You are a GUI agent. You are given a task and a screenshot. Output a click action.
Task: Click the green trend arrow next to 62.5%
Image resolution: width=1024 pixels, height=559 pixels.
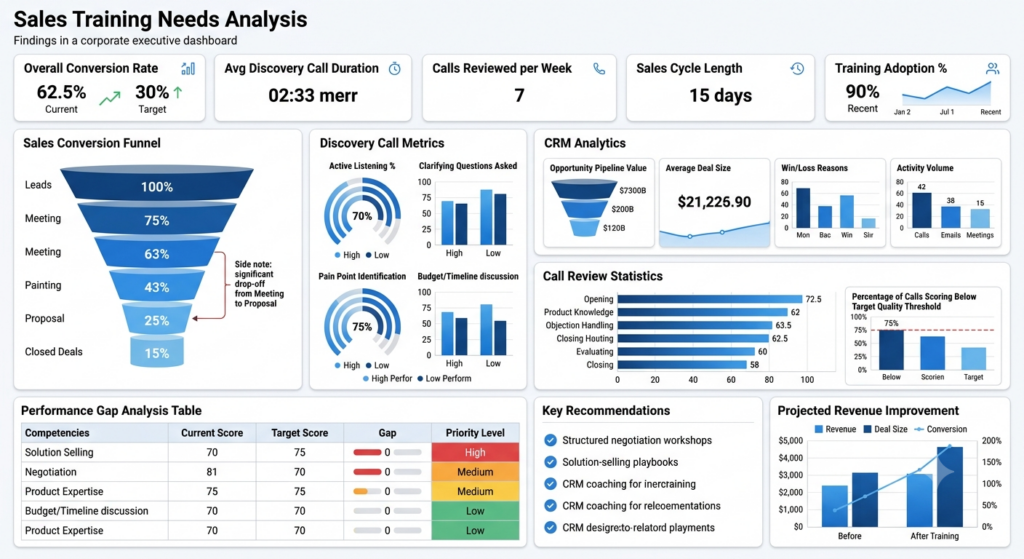point(110,98)
